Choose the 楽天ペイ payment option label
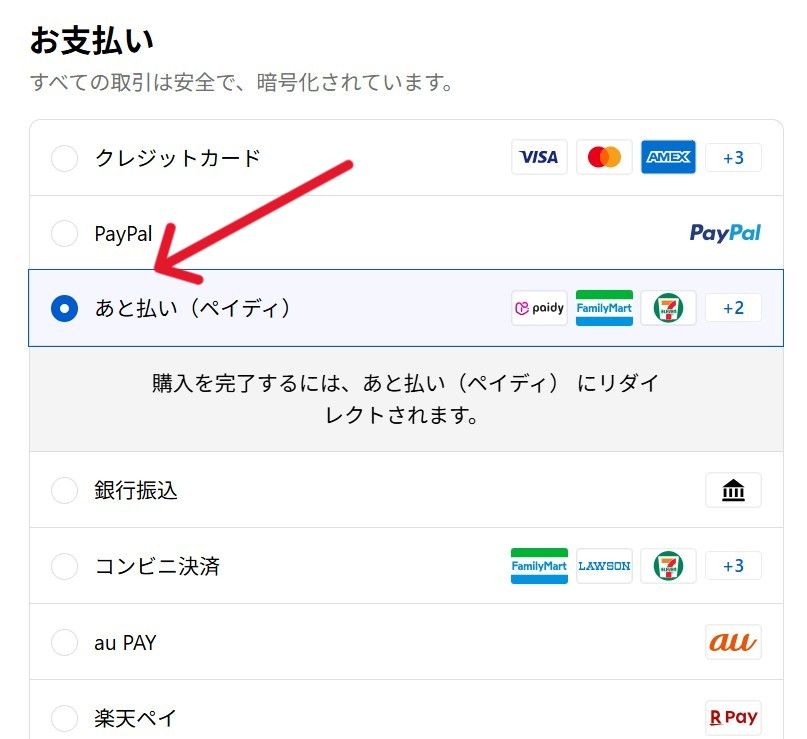This screenshot has height=739, width=807. pos(136,718)
